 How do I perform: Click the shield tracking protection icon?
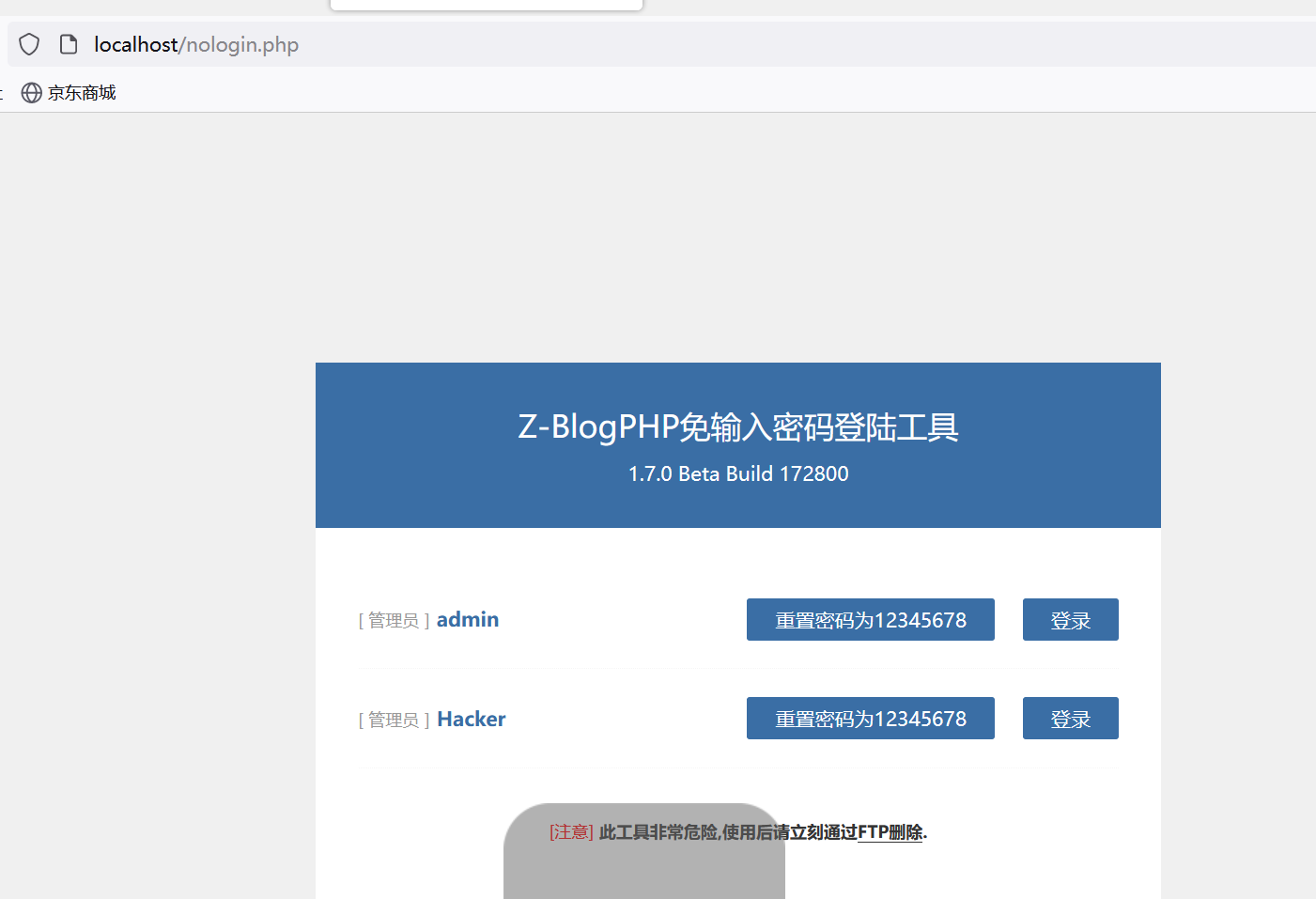tap(29, 44)
